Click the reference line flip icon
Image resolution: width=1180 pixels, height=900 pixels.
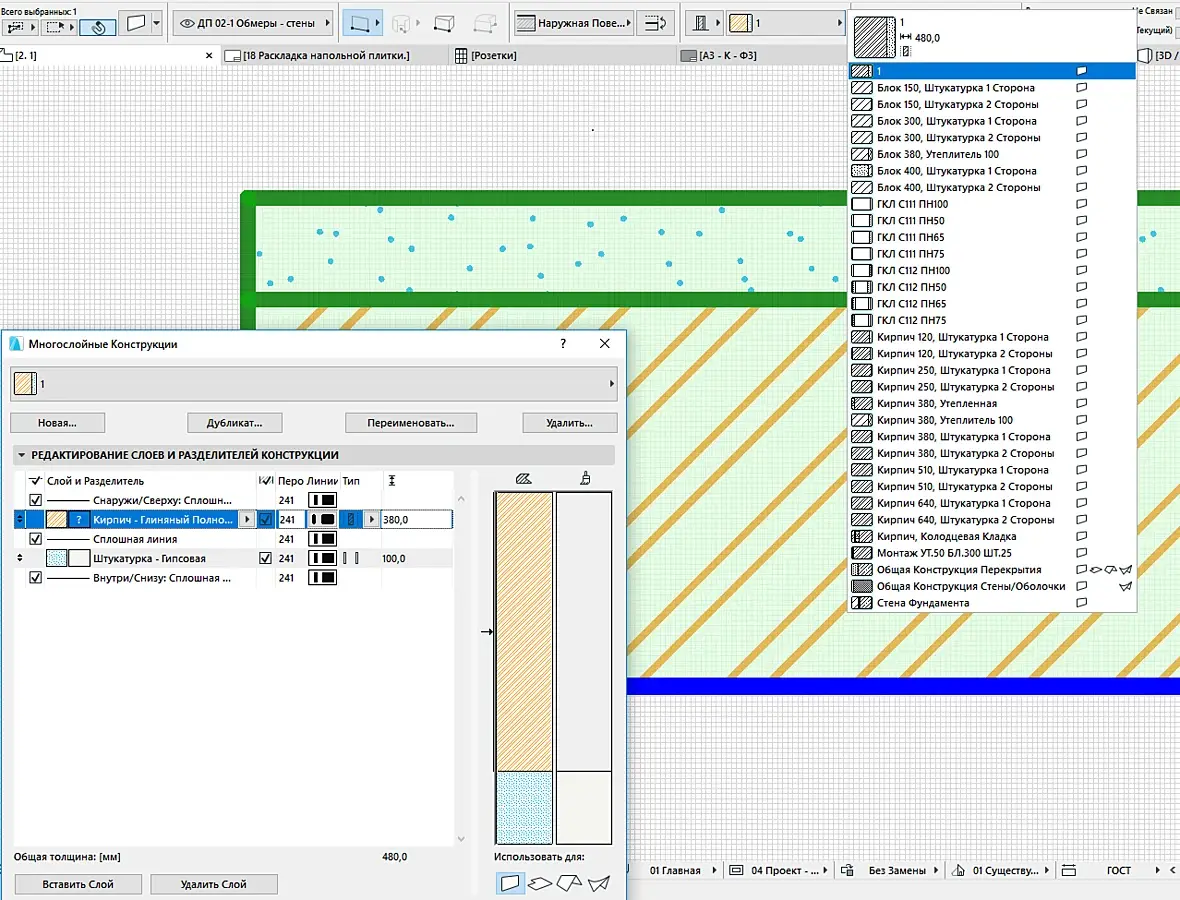coord(654,22)
